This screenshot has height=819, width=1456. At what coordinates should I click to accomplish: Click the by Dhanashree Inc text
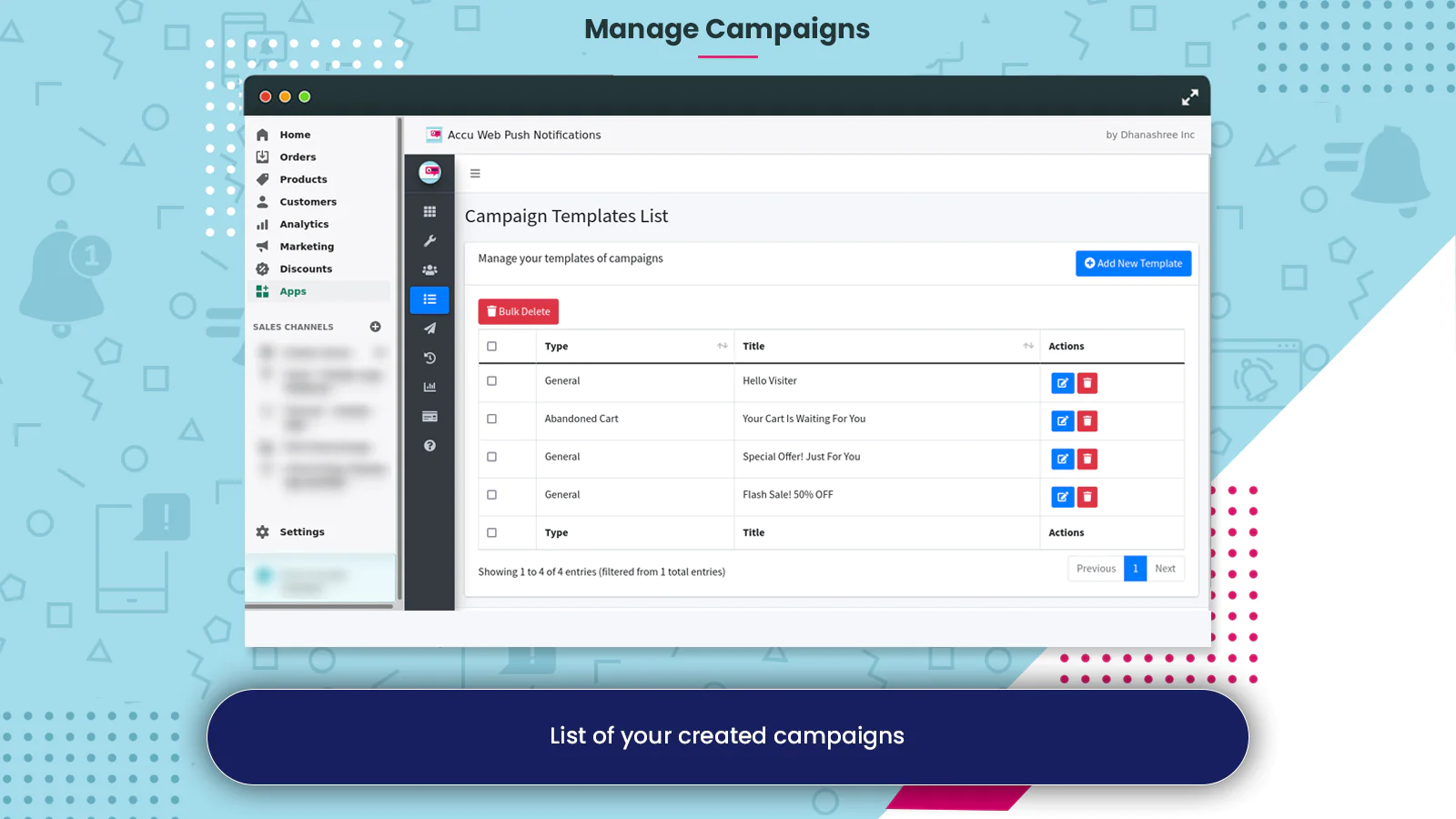point(1150,135)
